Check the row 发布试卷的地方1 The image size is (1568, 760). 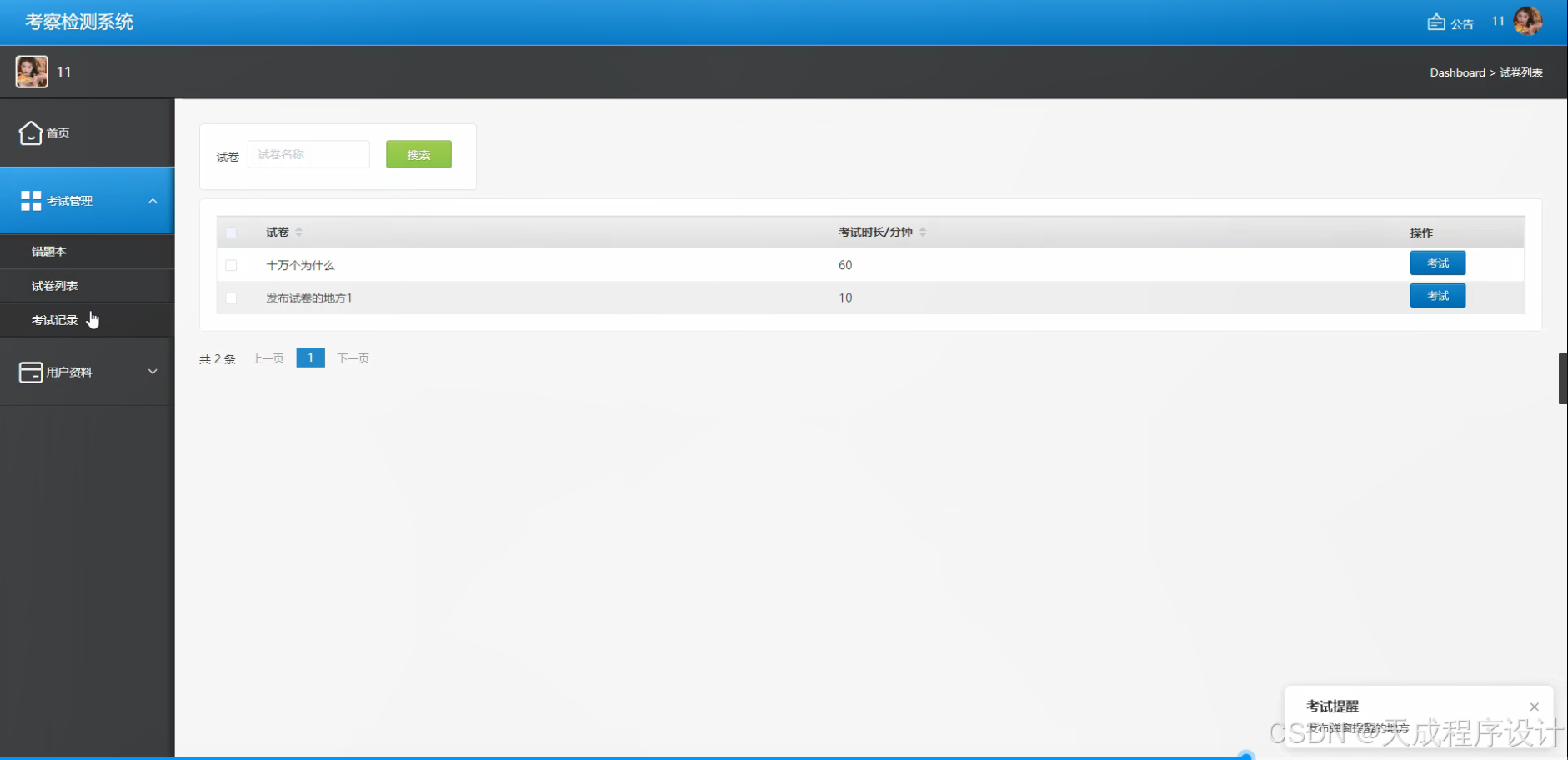pos(231,297)
